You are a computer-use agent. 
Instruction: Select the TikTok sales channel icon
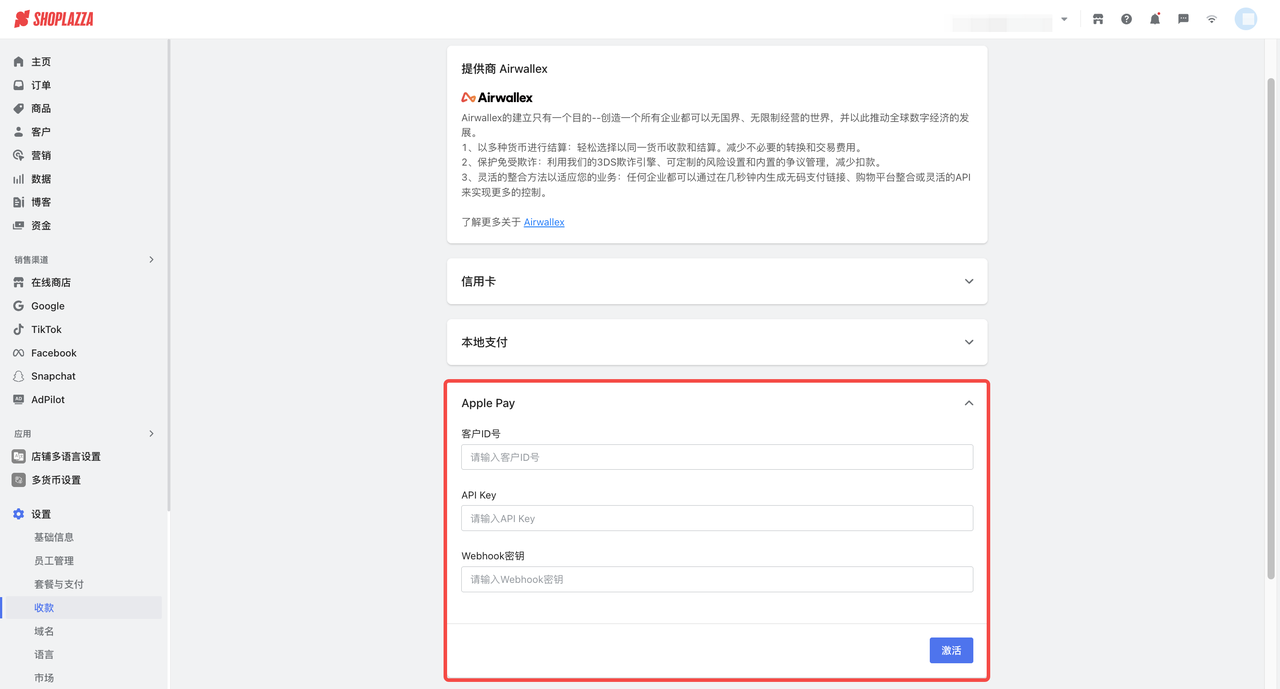16,329
